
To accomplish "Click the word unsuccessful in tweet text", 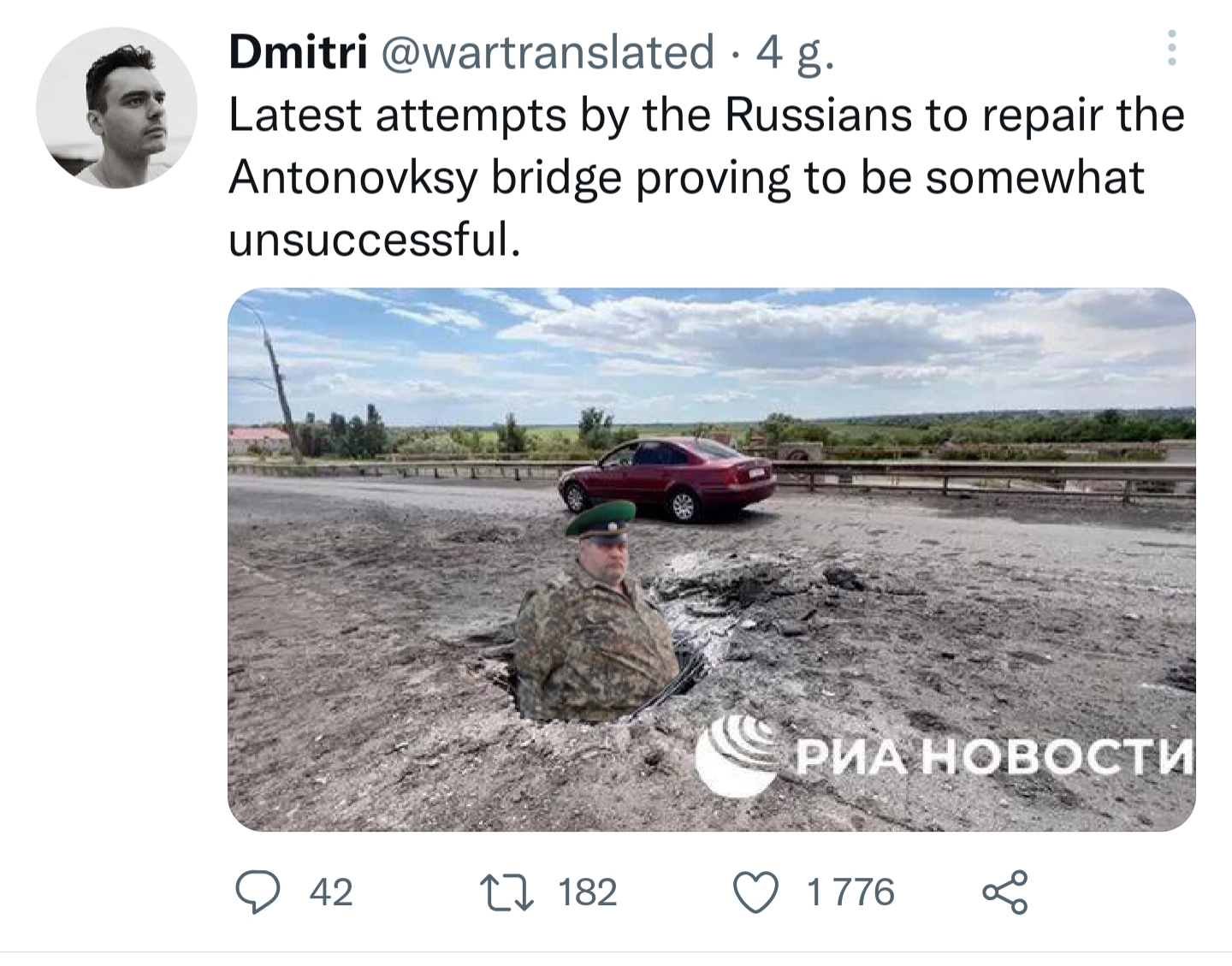I will click(x=374, y=240).
